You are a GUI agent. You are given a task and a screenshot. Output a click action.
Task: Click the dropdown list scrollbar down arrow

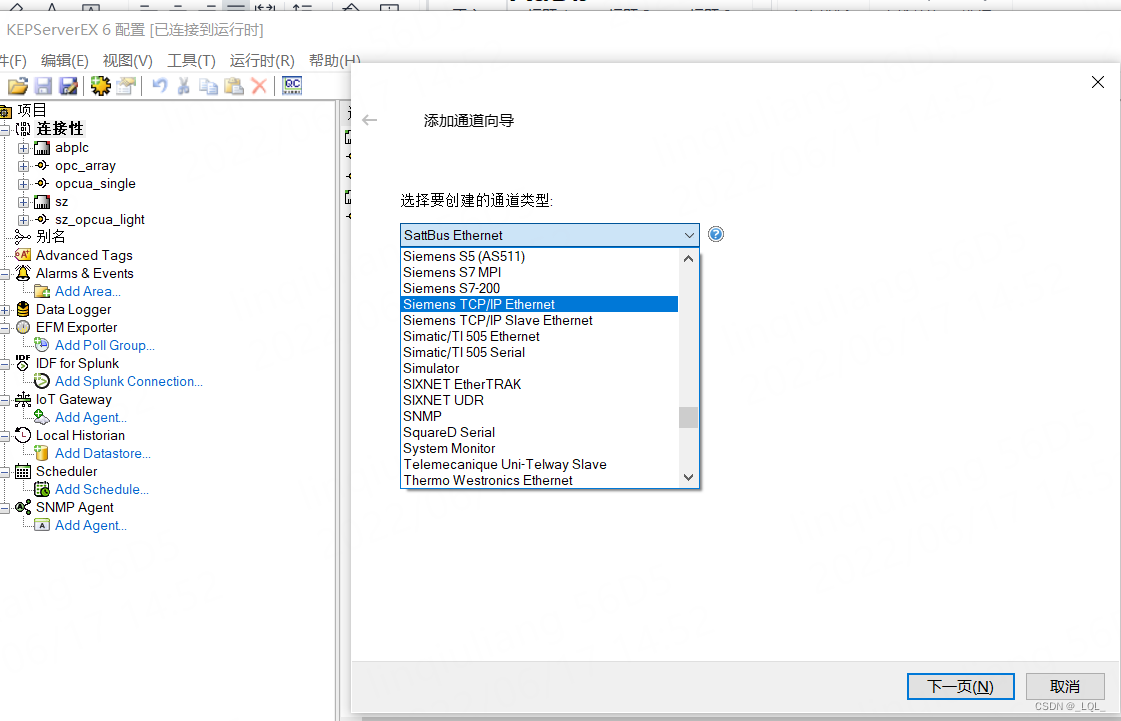coord(688,477)
